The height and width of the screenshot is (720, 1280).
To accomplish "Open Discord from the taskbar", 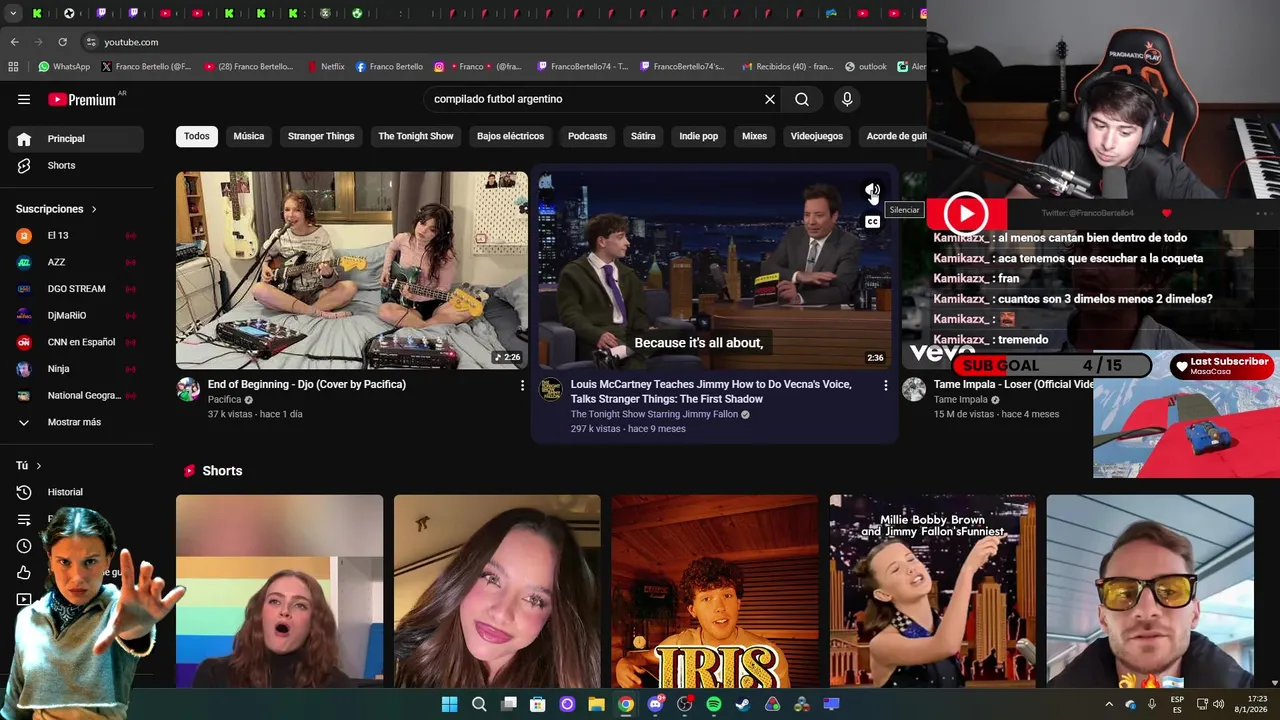I will 655,704.
